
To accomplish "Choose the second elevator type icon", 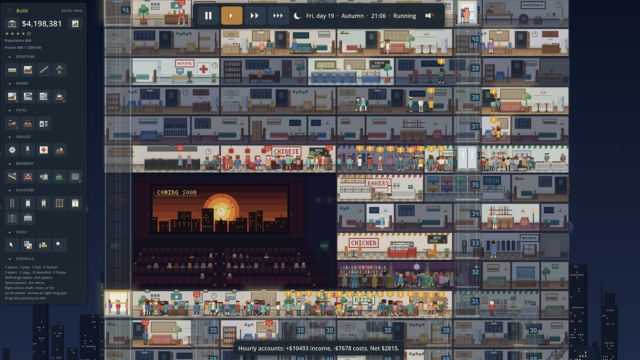I will [28, 203].
